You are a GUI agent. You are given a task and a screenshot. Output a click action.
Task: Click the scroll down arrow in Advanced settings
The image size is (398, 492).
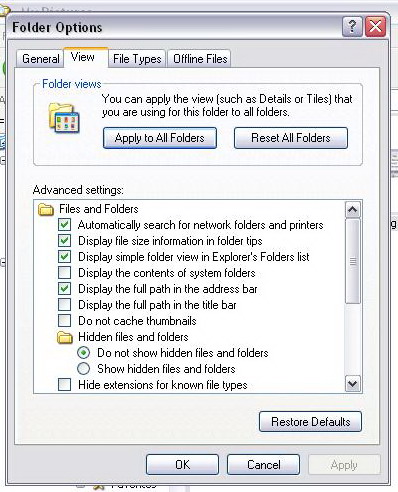coord(353,384)
